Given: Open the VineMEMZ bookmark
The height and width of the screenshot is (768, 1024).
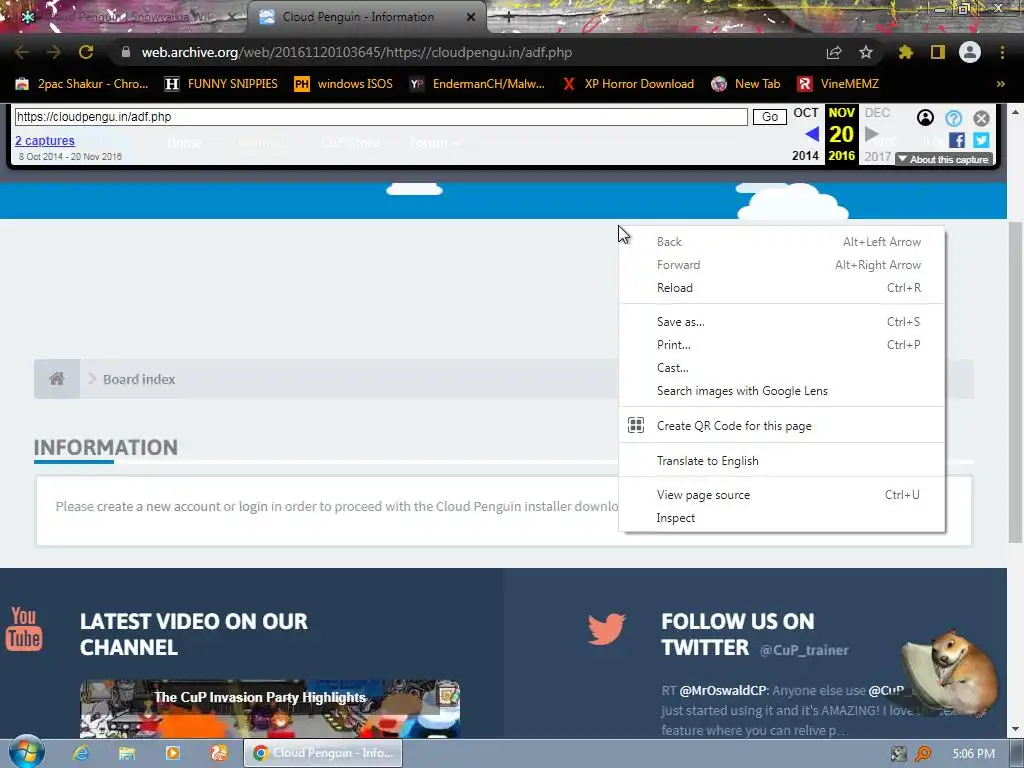Looking at the screenshot, I should pos(838,84).
